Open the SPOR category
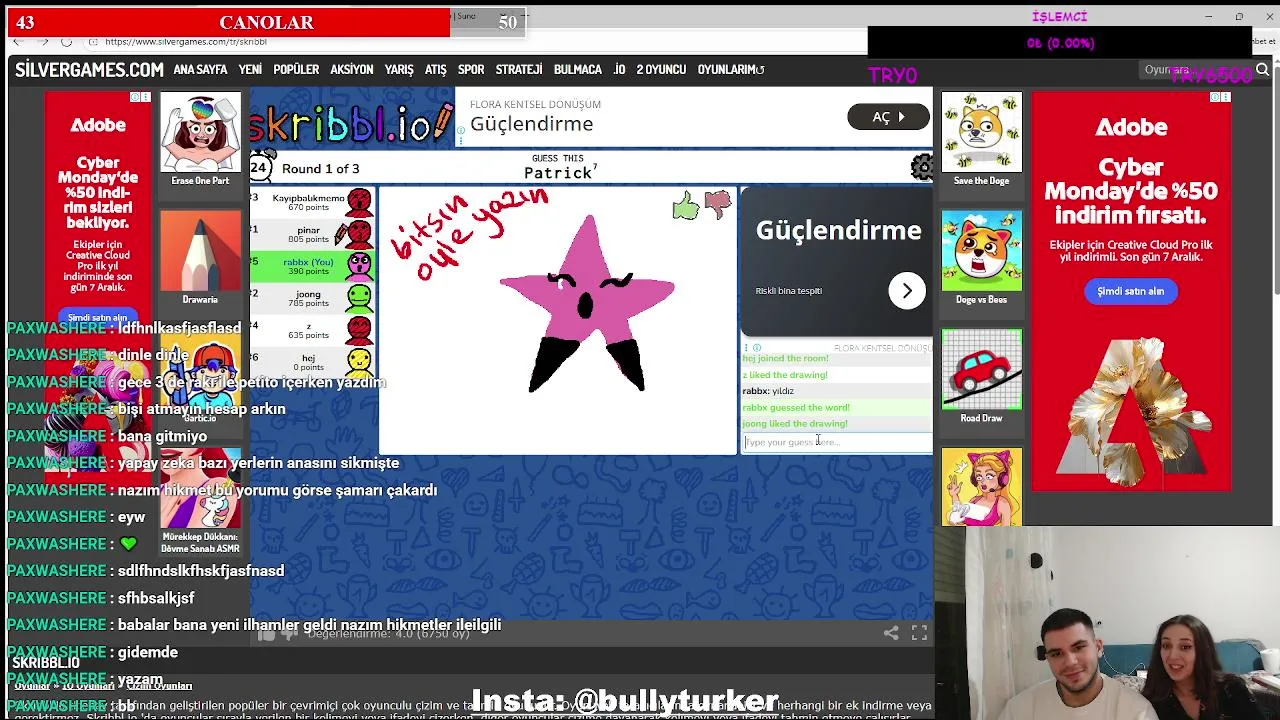Screen dimensions: 1280x720 pyautogui.click(x=471, y=70)
